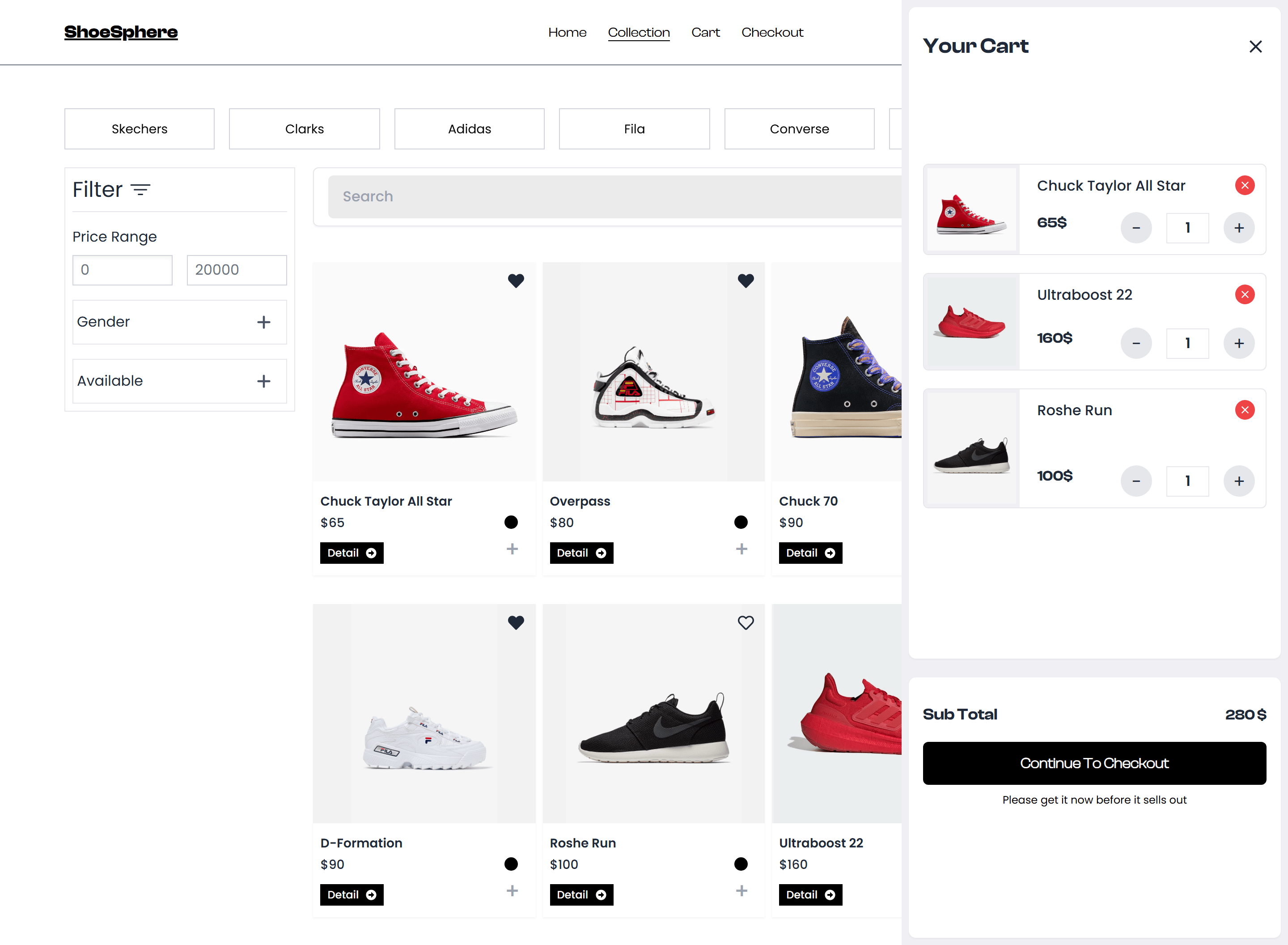Image resolution: width=1288 pixels, height=945 pixels.
Task: Add Overpass to cart with plus icon
Action: [741, 549]
